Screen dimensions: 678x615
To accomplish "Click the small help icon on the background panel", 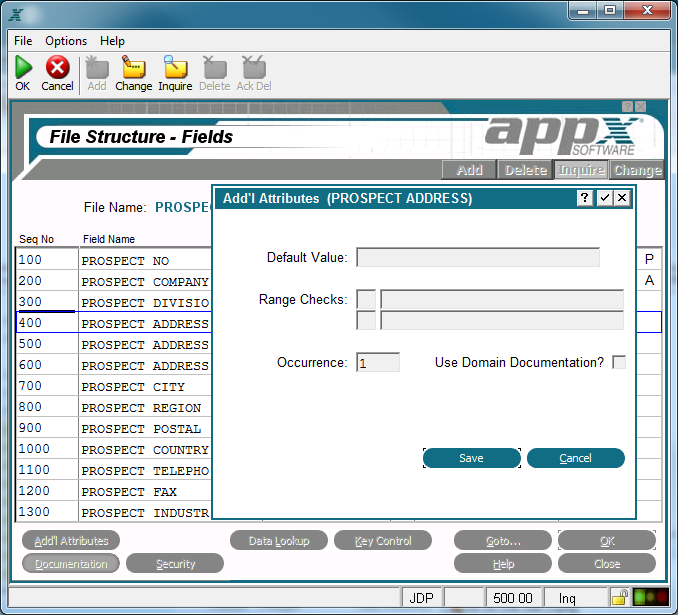I will [627, 106].
